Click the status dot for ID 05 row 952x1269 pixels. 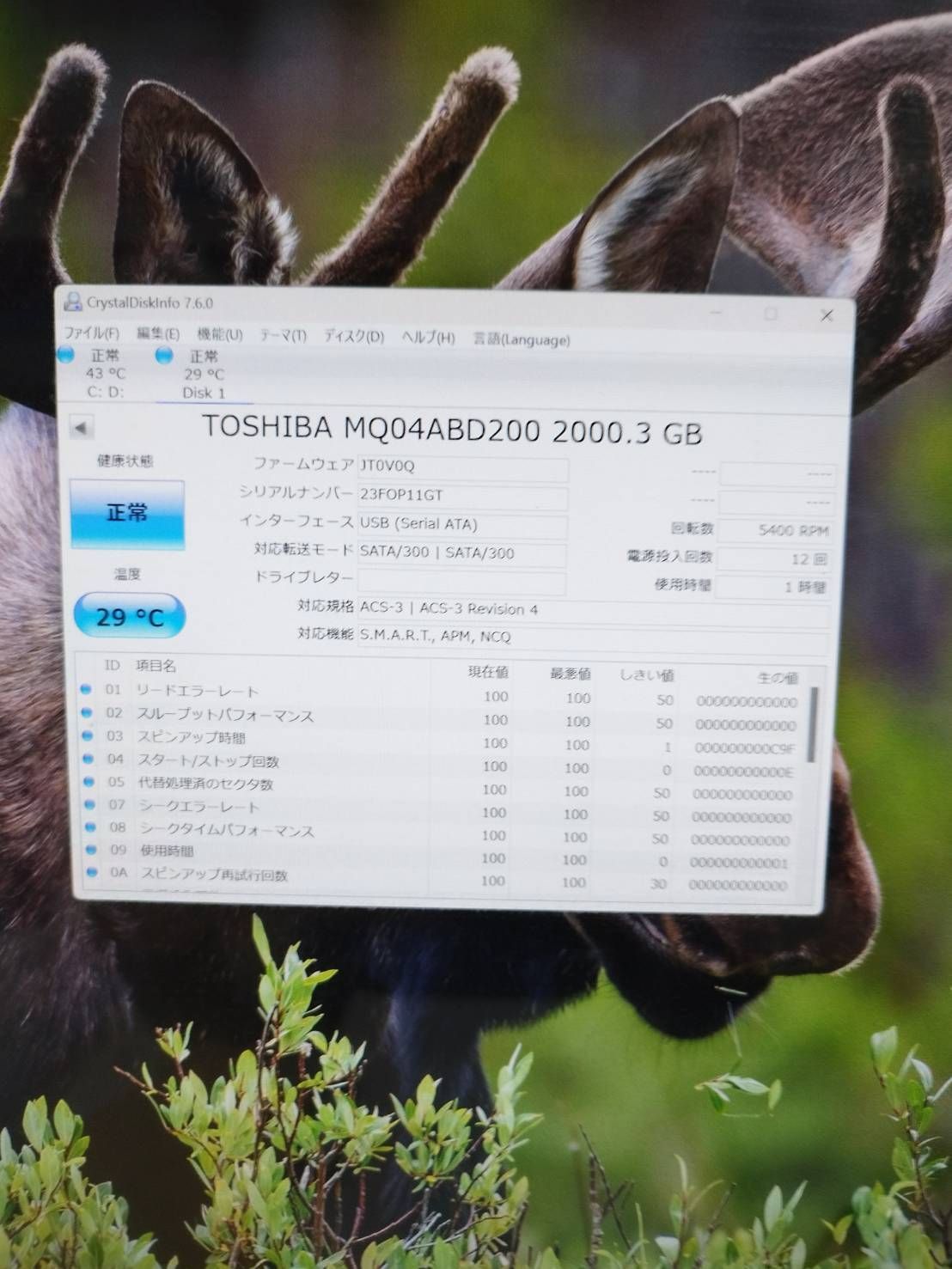tap(88, 782)
